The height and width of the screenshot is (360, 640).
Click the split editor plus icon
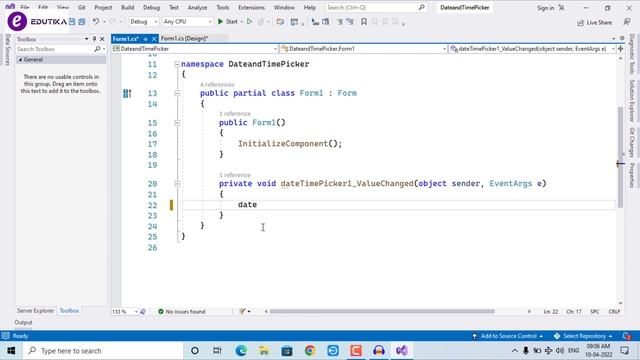pyautogui.click(x=620, y=49)
